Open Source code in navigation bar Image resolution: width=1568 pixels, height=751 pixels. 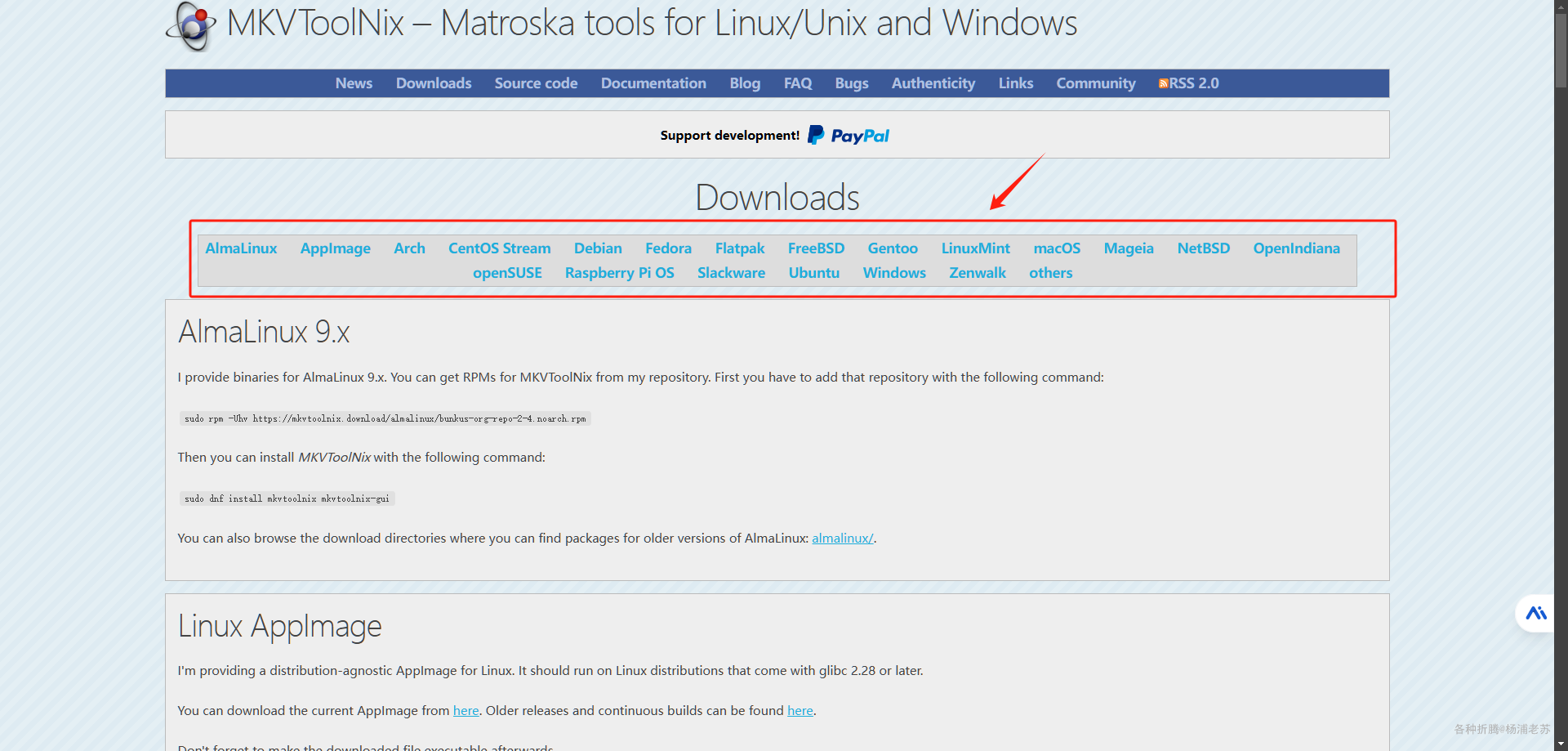(536, 83)
